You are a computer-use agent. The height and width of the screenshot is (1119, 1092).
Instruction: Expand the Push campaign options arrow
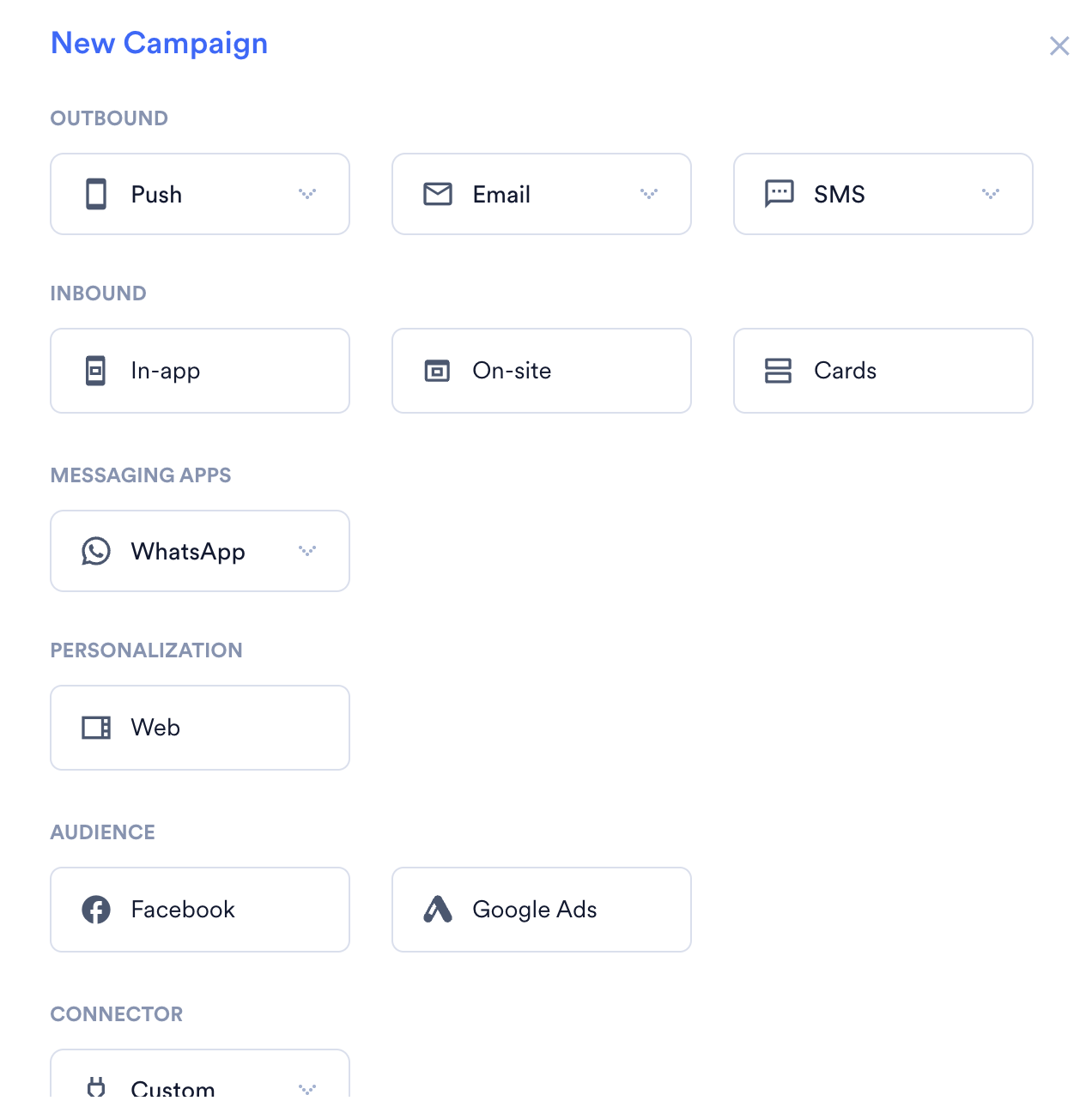[307, 194]
